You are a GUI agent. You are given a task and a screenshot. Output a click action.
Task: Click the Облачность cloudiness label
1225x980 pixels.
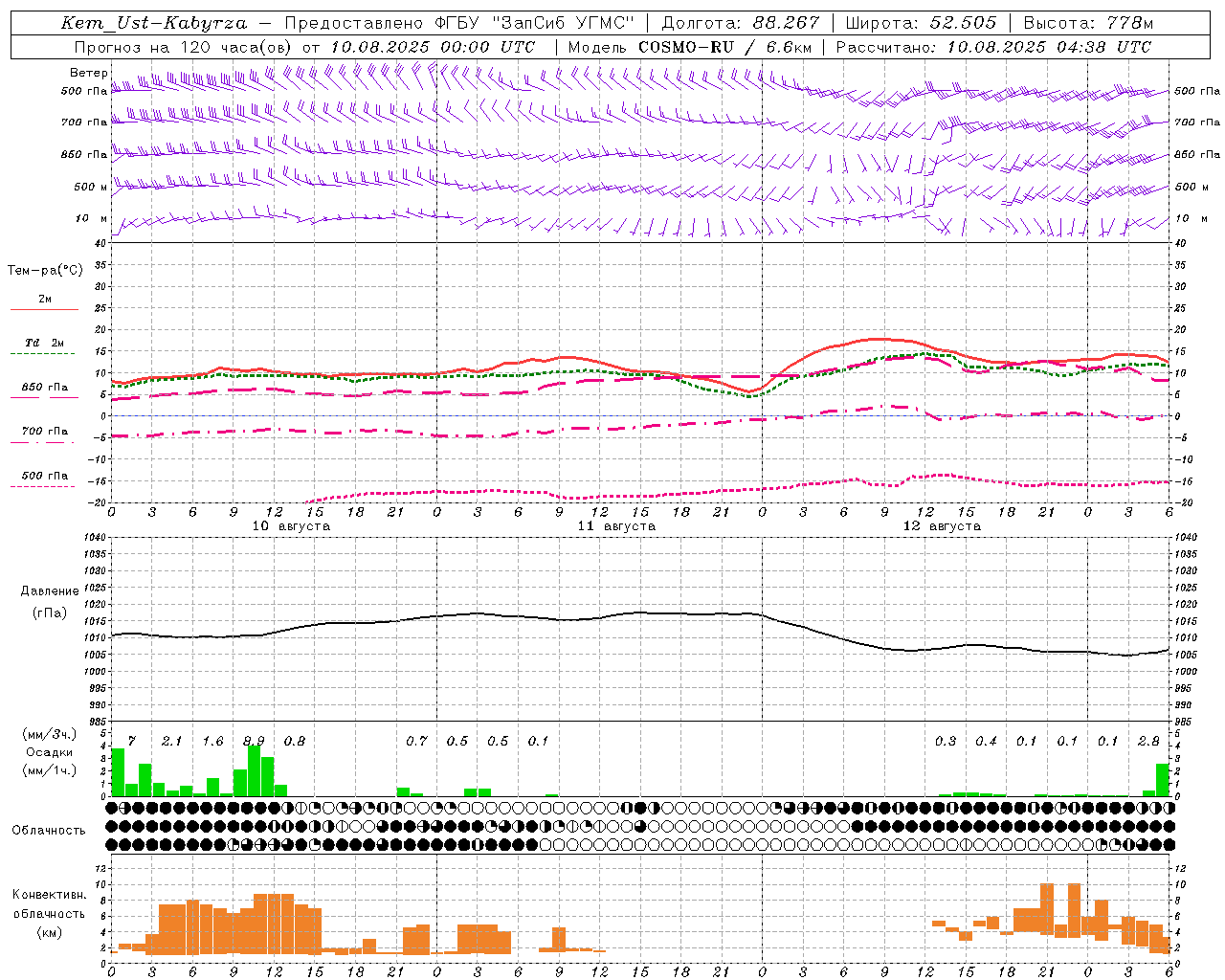pyautogui.click(x=49, y=831)
